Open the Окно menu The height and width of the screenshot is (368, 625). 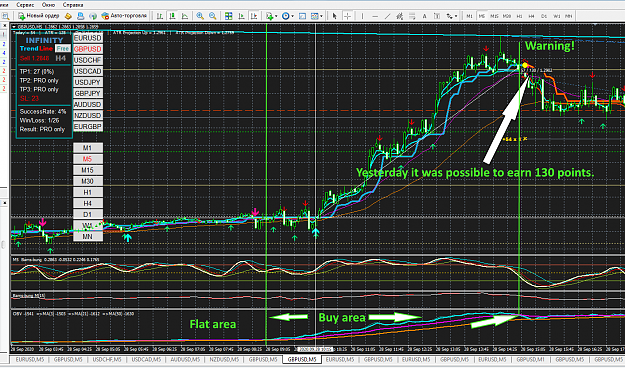coord(48,5)
